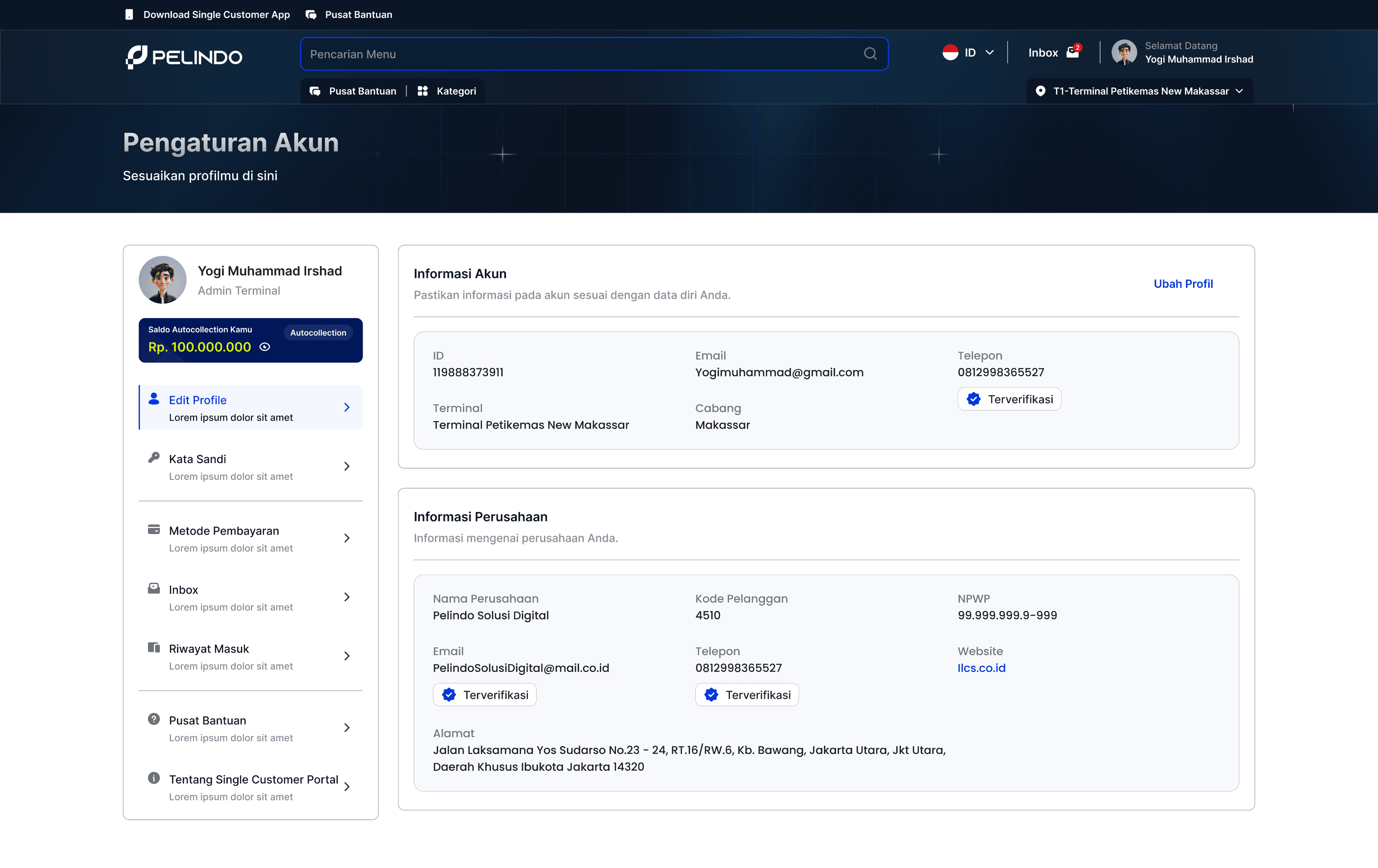
Task: Click the card icon beside Metode Pembayaran
Action: (154, 529)
